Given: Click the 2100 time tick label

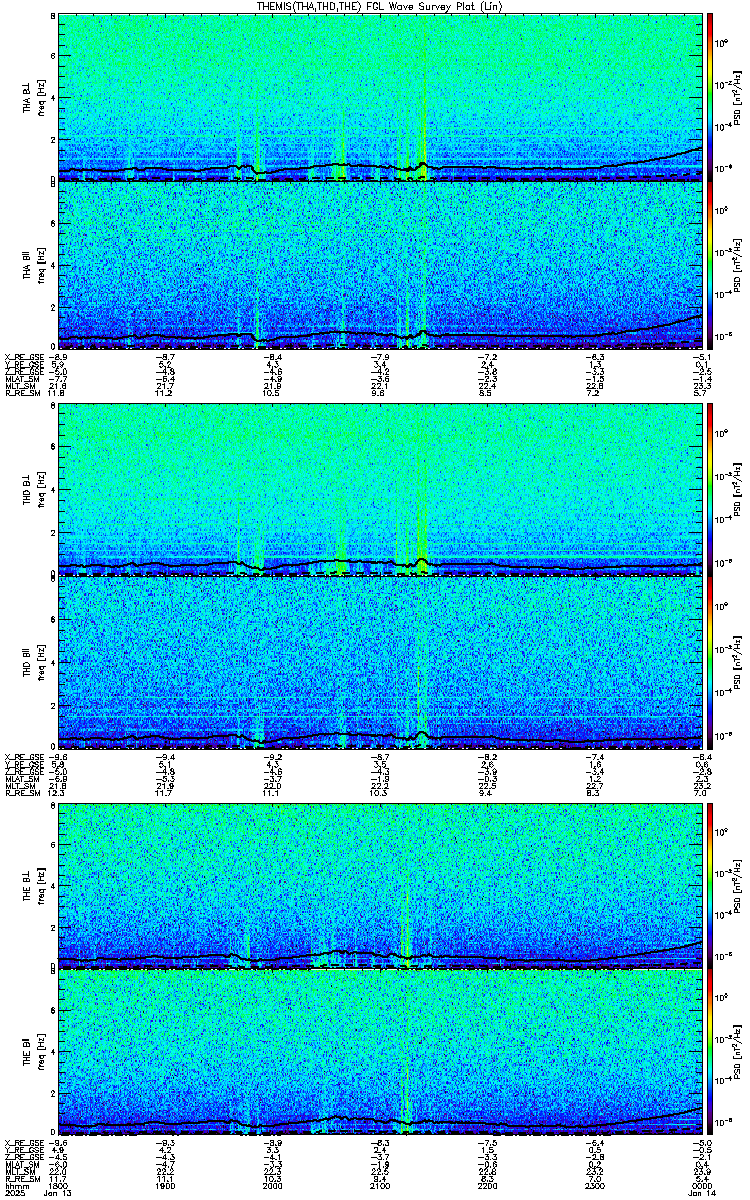Looking at the screenshot, I should click(381, 1186).
